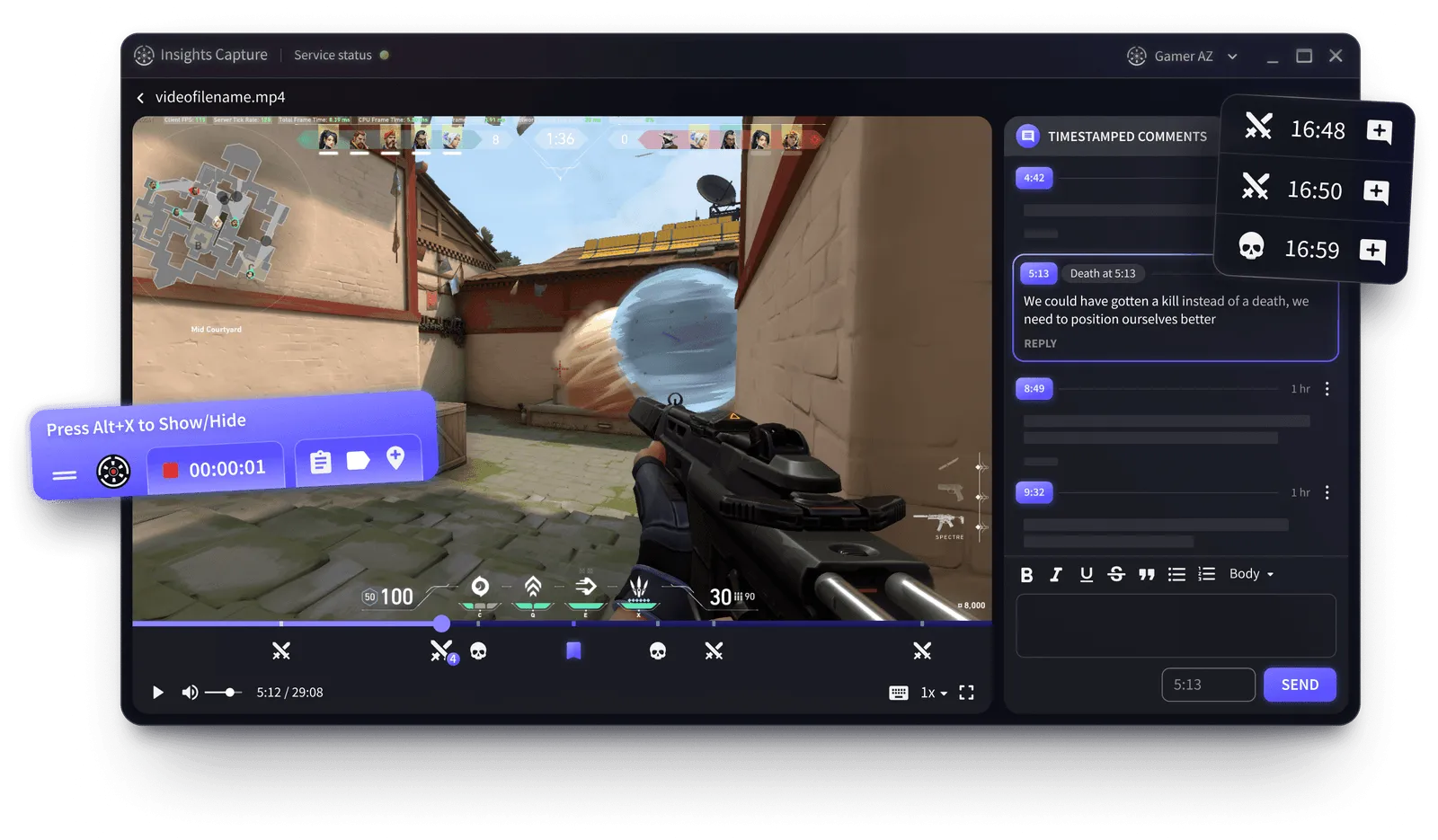1438x840 pixels.
Task: Stop the recording in the capture overlay
Action: click(171, 466)
